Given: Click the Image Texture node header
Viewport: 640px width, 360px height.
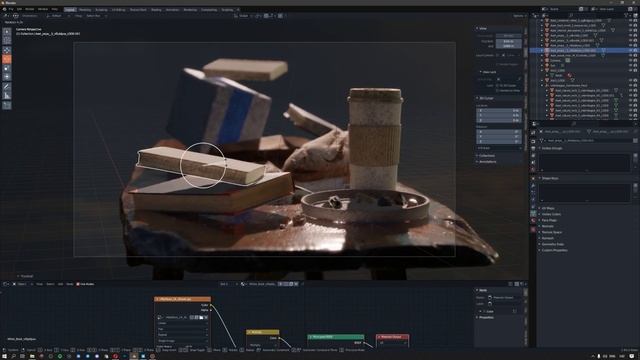Looking at the screenshot, I should point(182,299).
